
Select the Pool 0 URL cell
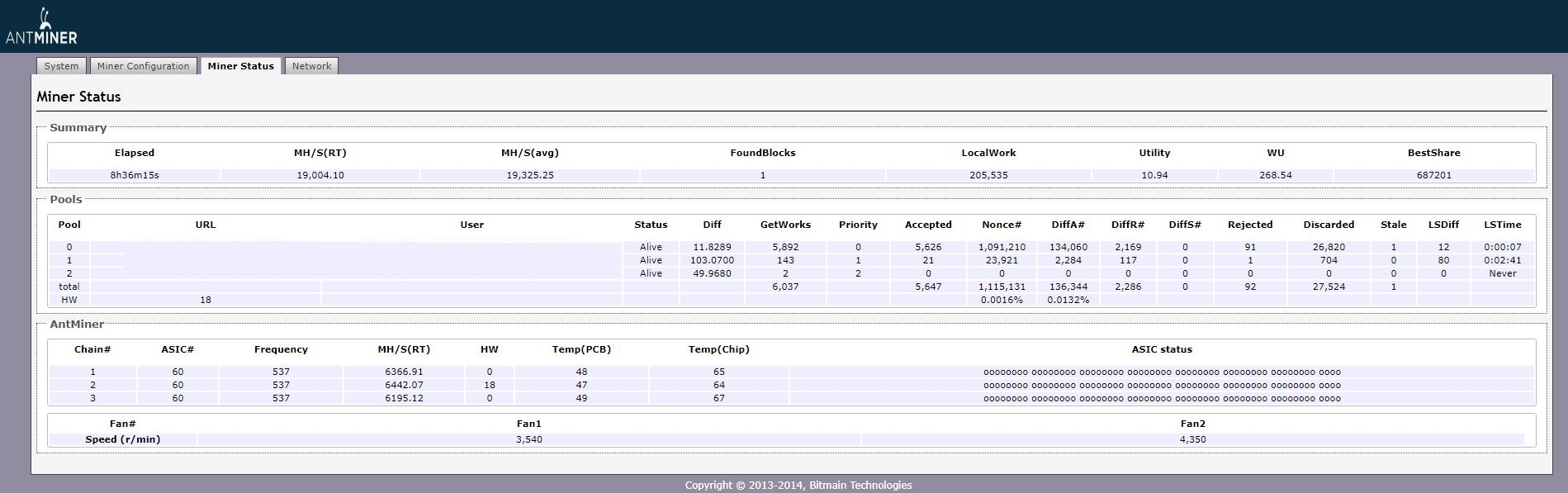click(206, 247)
